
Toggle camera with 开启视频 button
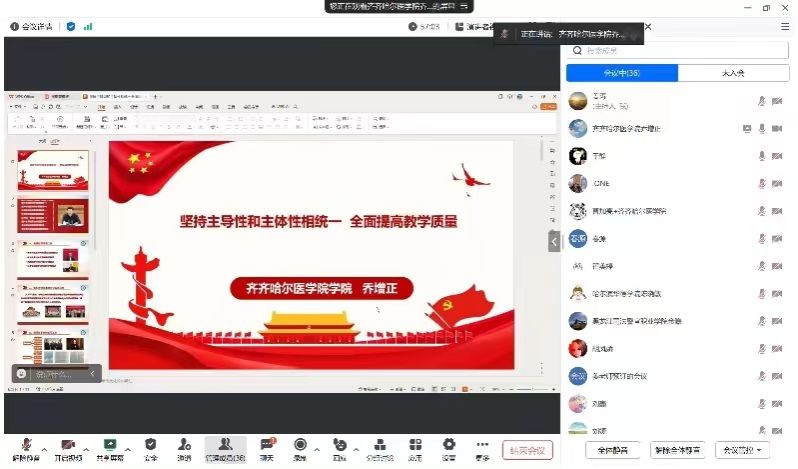coord(68,445)
